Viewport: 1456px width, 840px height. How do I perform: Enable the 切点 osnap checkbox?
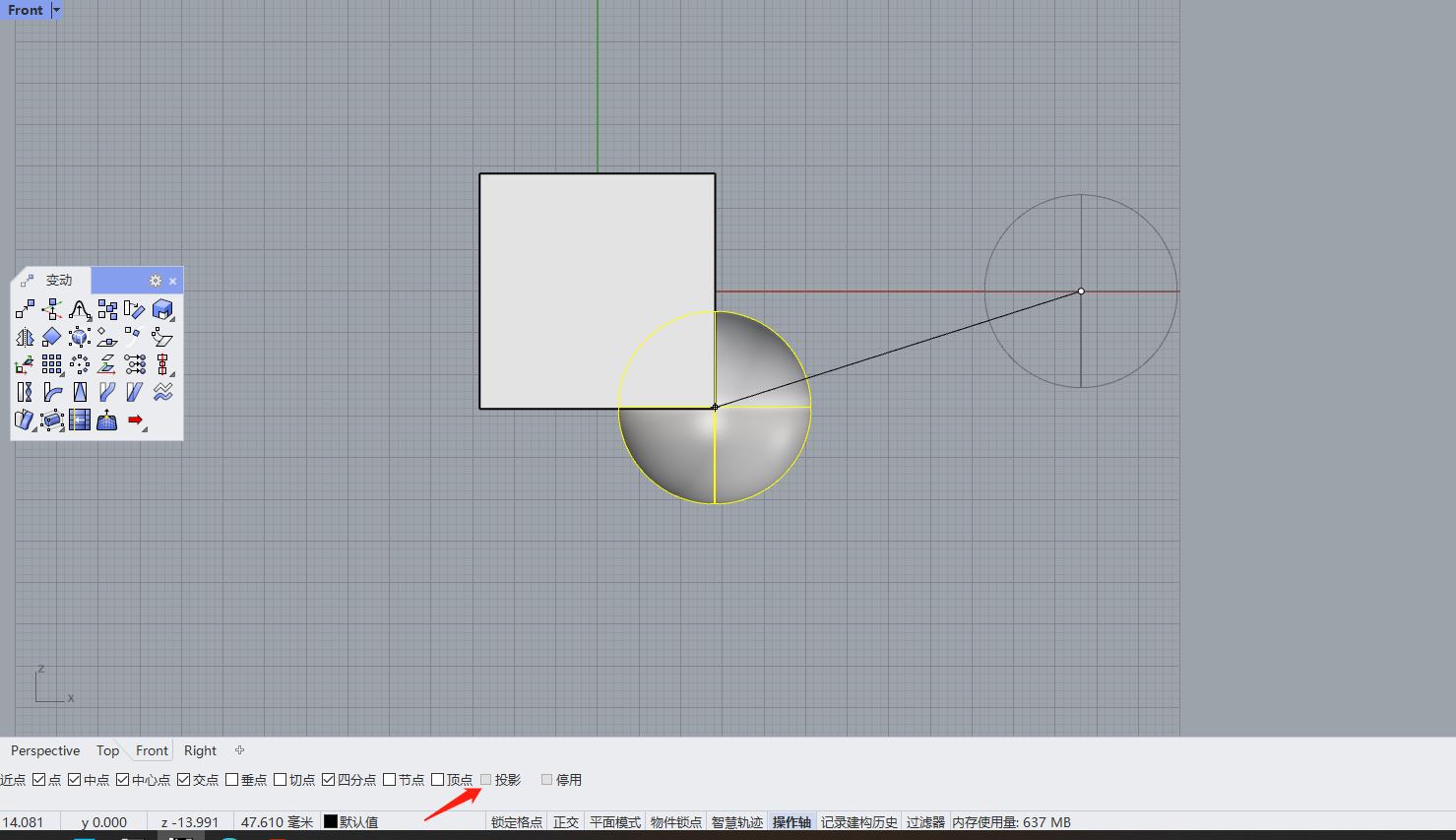(280, 780)
